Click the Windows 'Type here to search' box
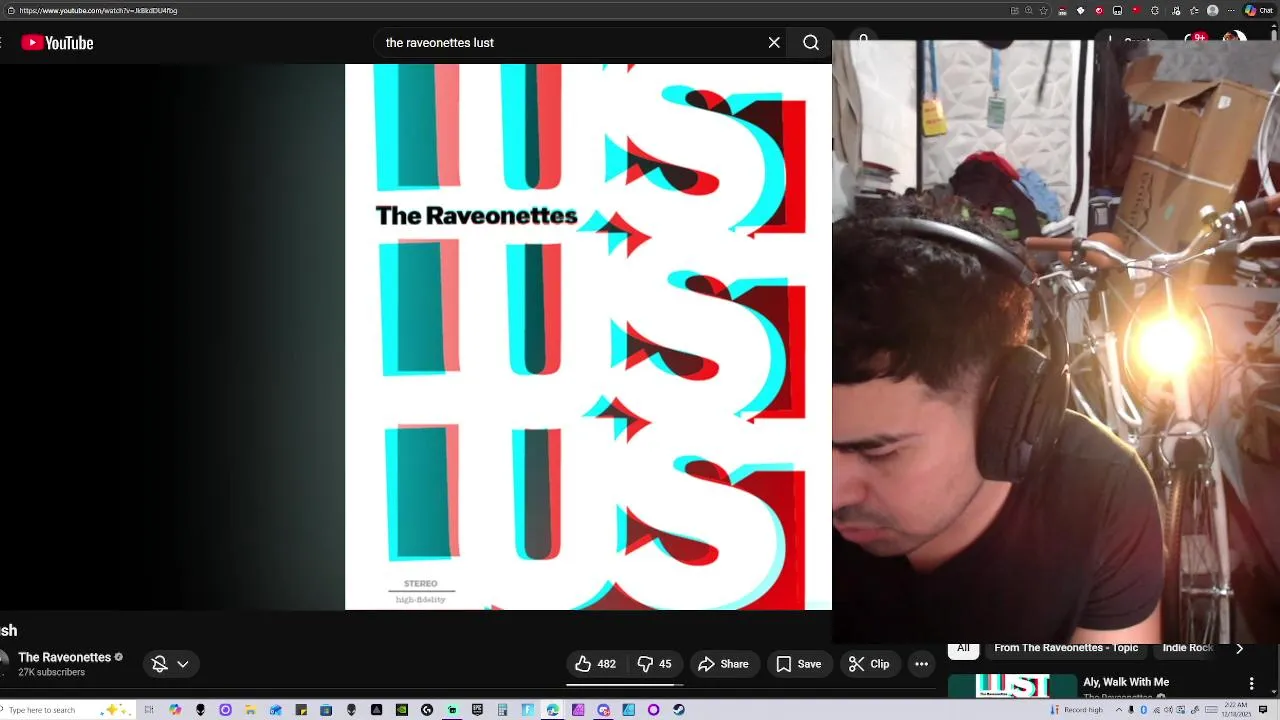 (70, 710)
